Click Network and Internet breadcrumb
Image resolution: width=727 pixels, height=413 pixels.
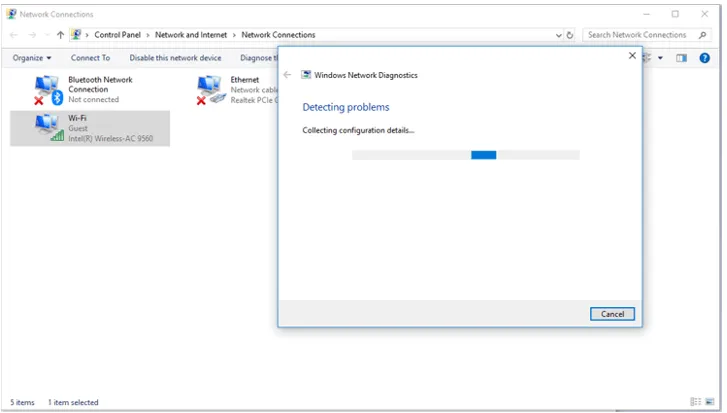pos(191,35)
